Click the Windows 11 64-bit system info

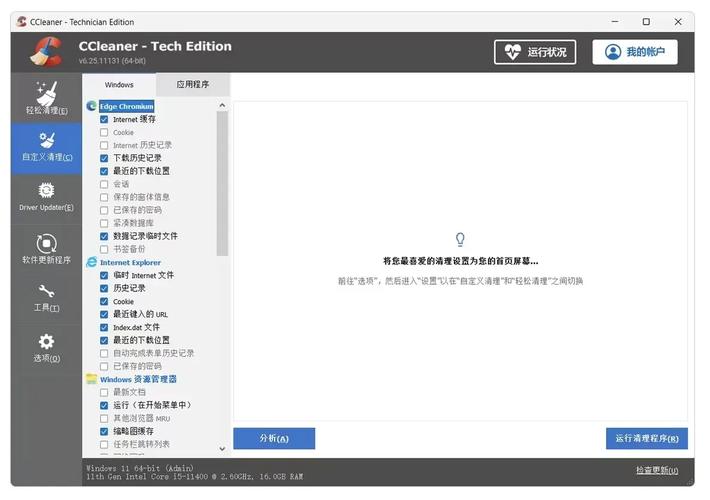(140, 468)
